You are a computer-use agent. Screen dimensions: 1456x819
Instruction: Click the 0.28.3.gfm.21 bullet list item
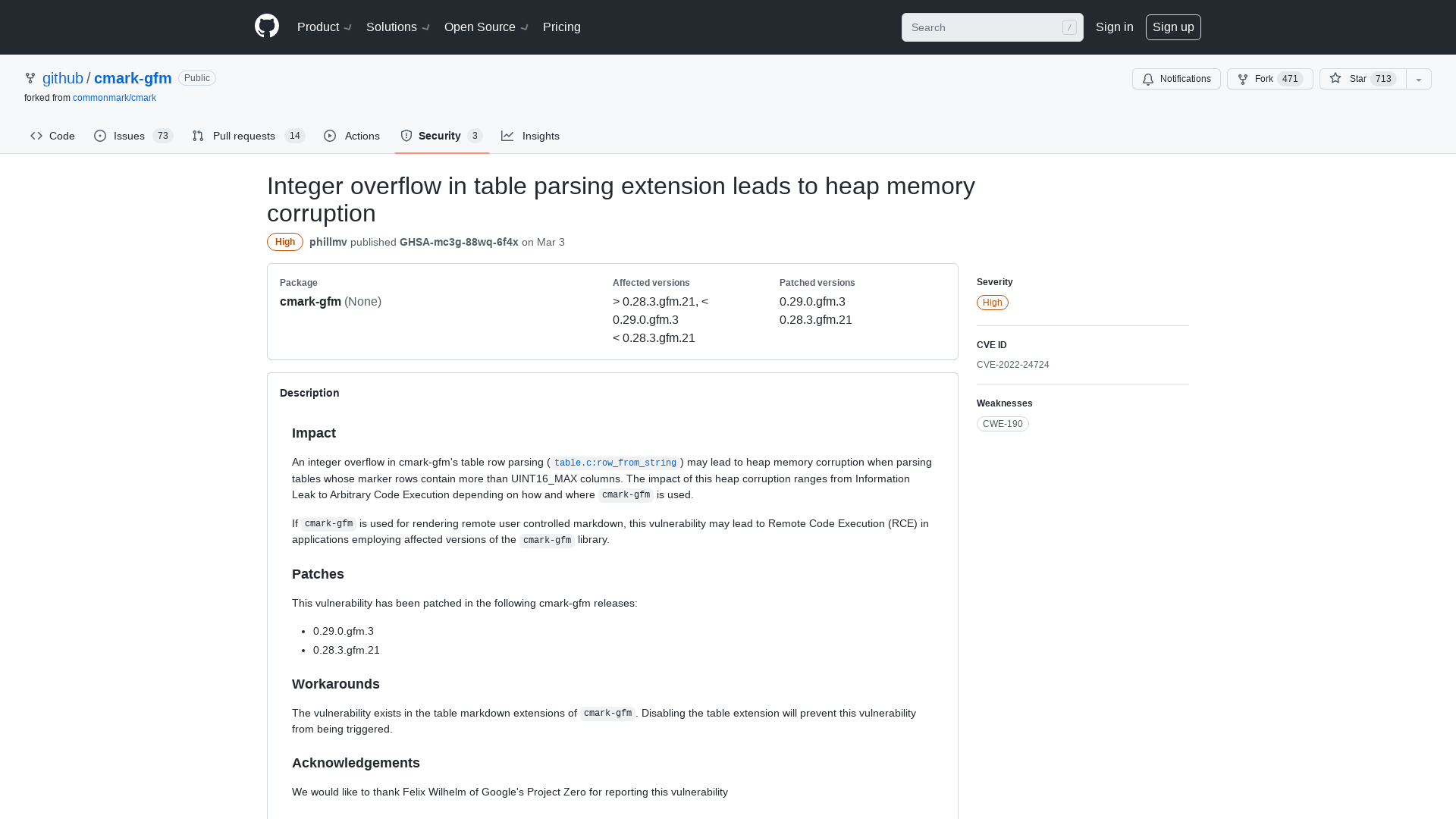pos(347,650)
